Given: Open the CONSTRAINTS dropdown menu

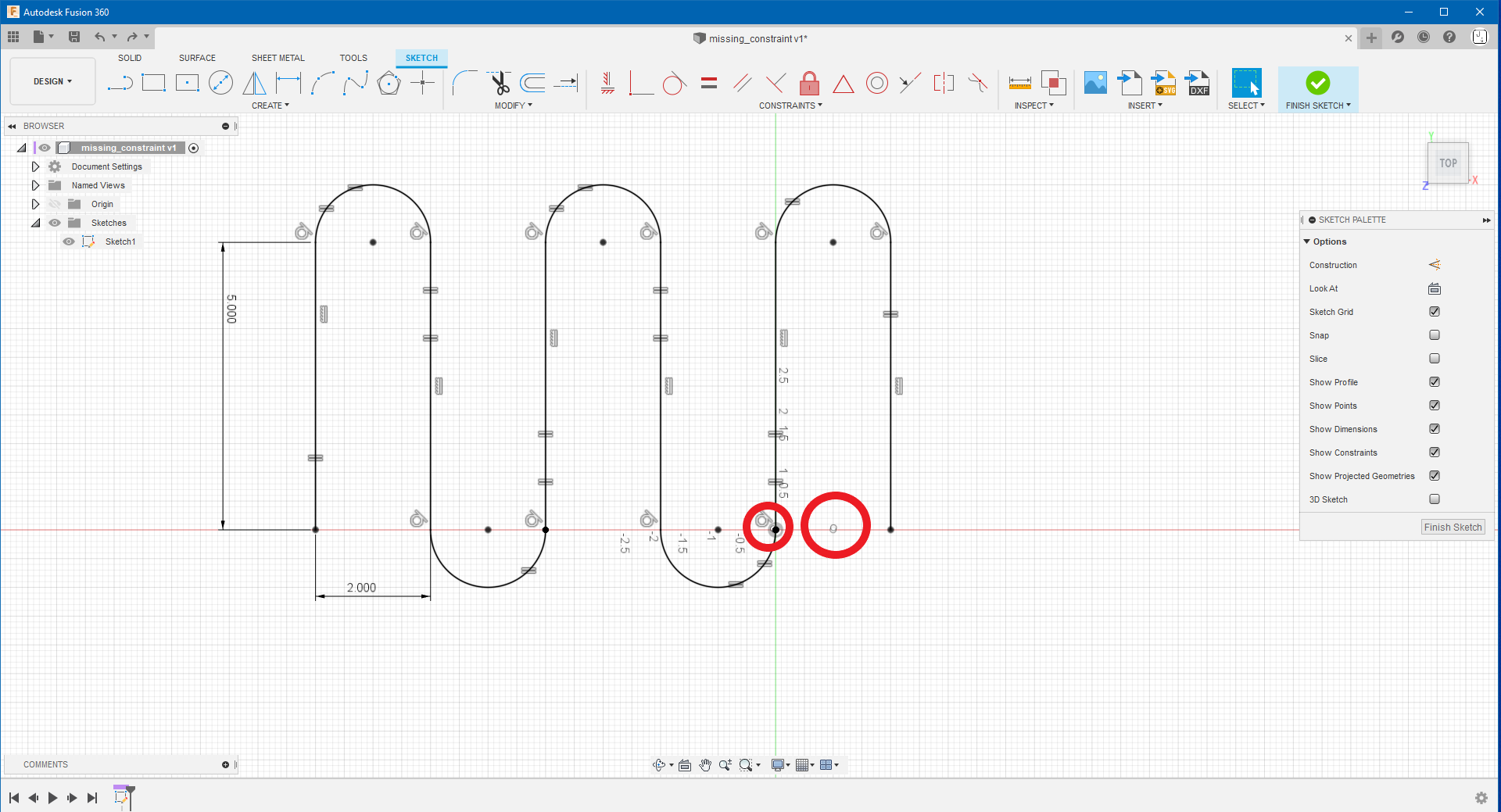Looking at the screenshot, I should point(790,106).
